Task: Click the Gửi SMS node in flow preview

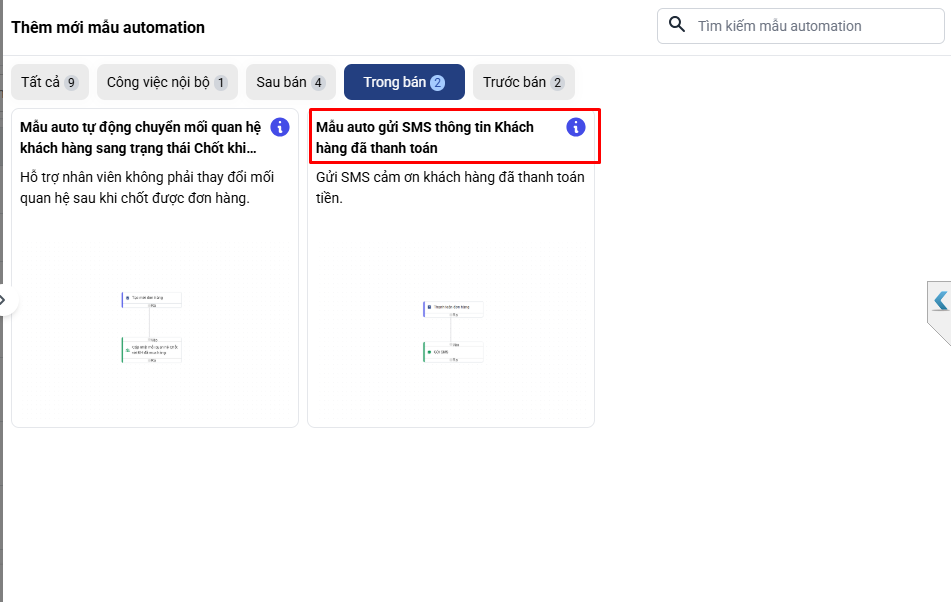Action: pos(453,352)
